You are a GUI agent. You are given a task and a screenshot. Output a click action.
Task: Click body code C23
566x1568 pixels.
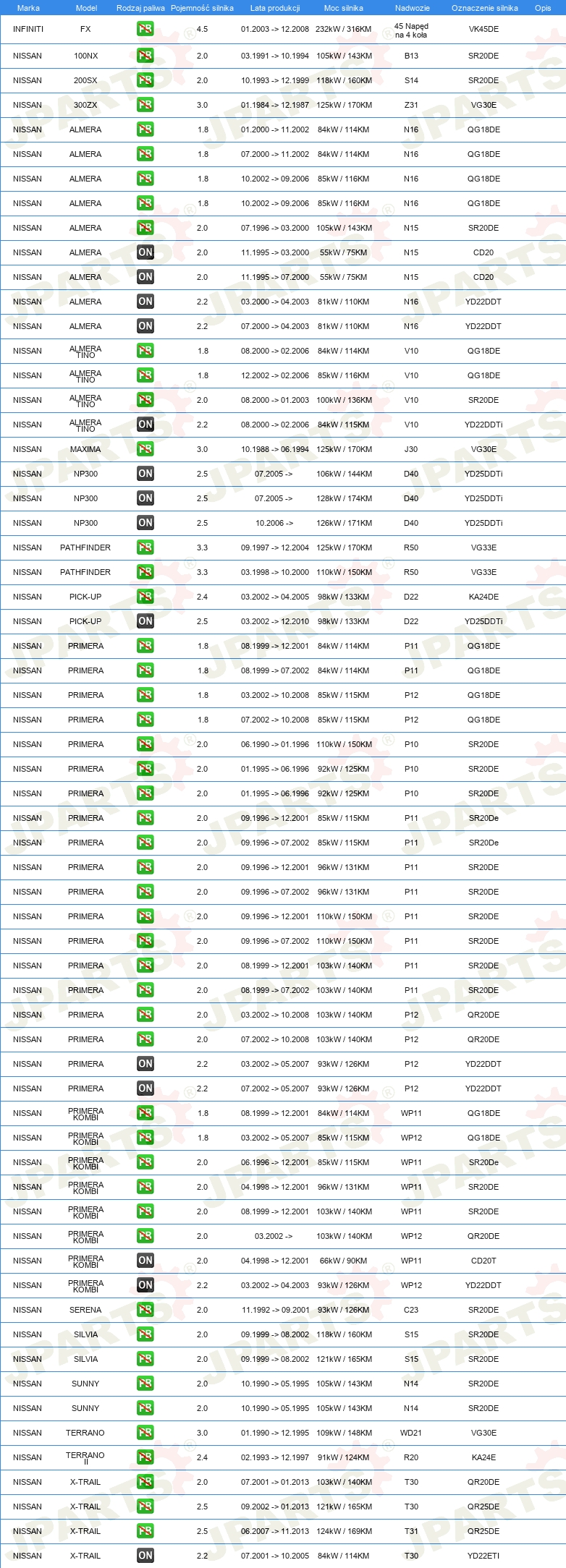tap(411, 1310)
